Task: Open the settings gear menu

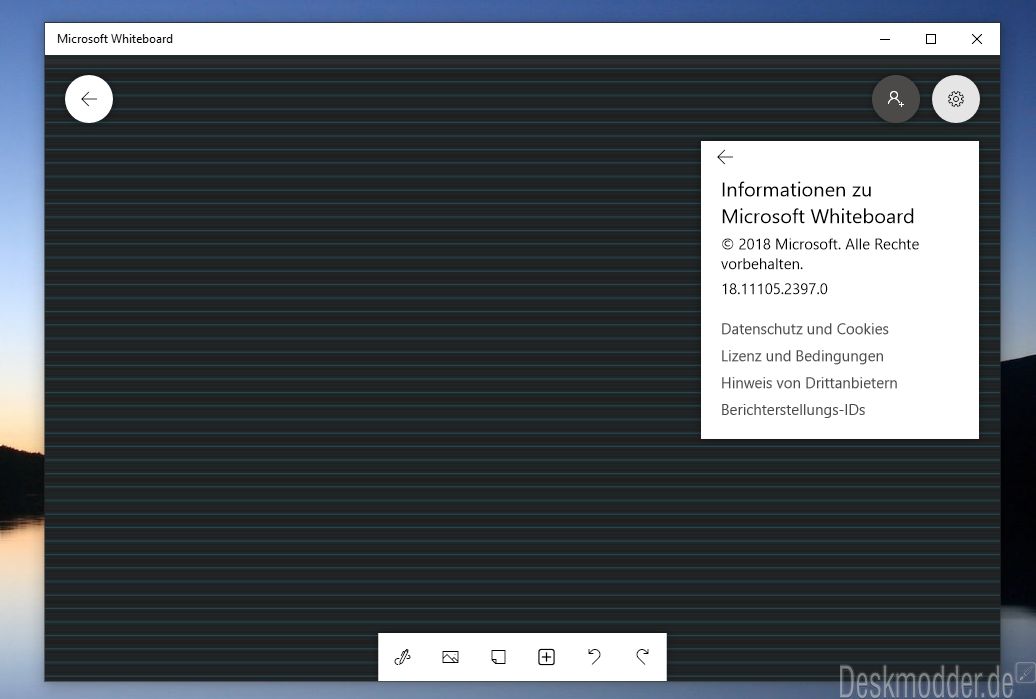Action: tap(956, 99)
